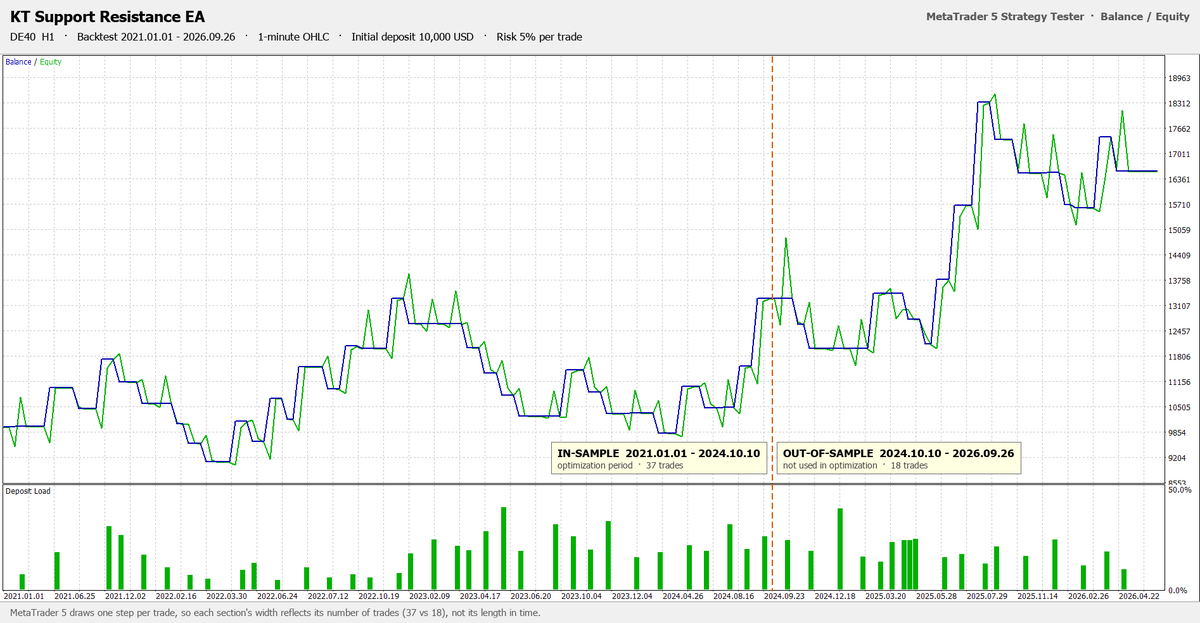Select the "DE40 H1" symbol label
Screen dimensions: 1200x623
32,37
